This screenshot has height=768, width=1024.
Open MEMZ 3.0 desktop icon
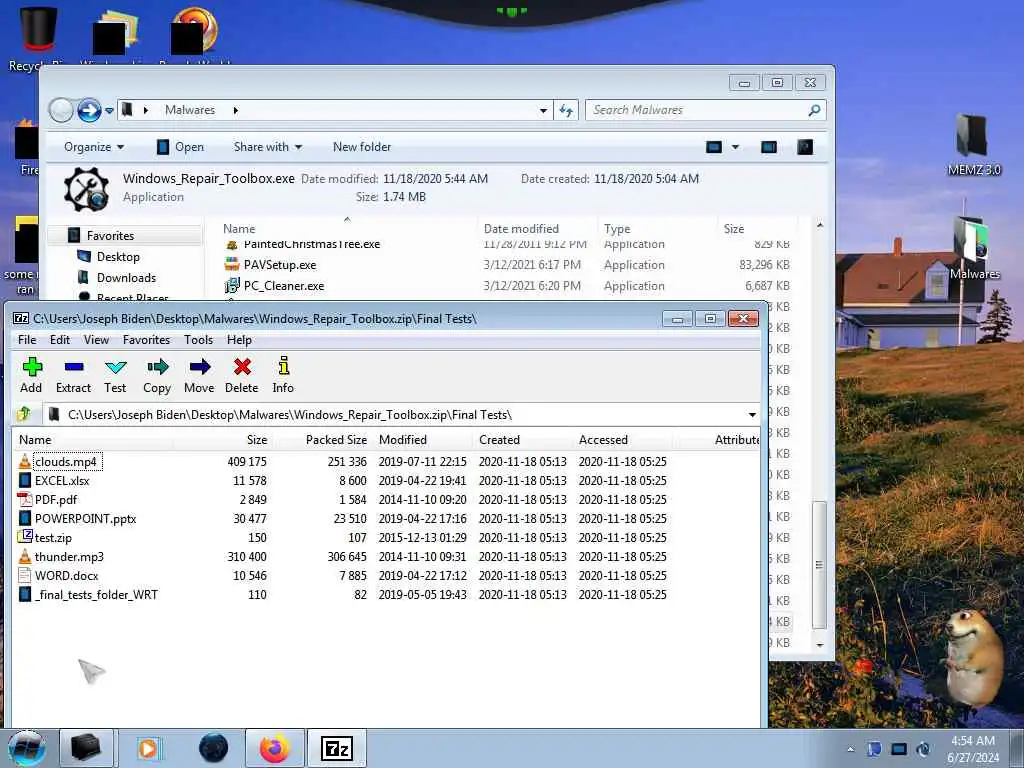974,145
